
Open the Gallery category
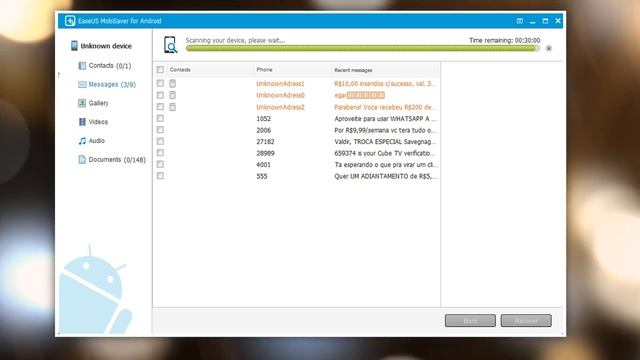coord(98,103)
